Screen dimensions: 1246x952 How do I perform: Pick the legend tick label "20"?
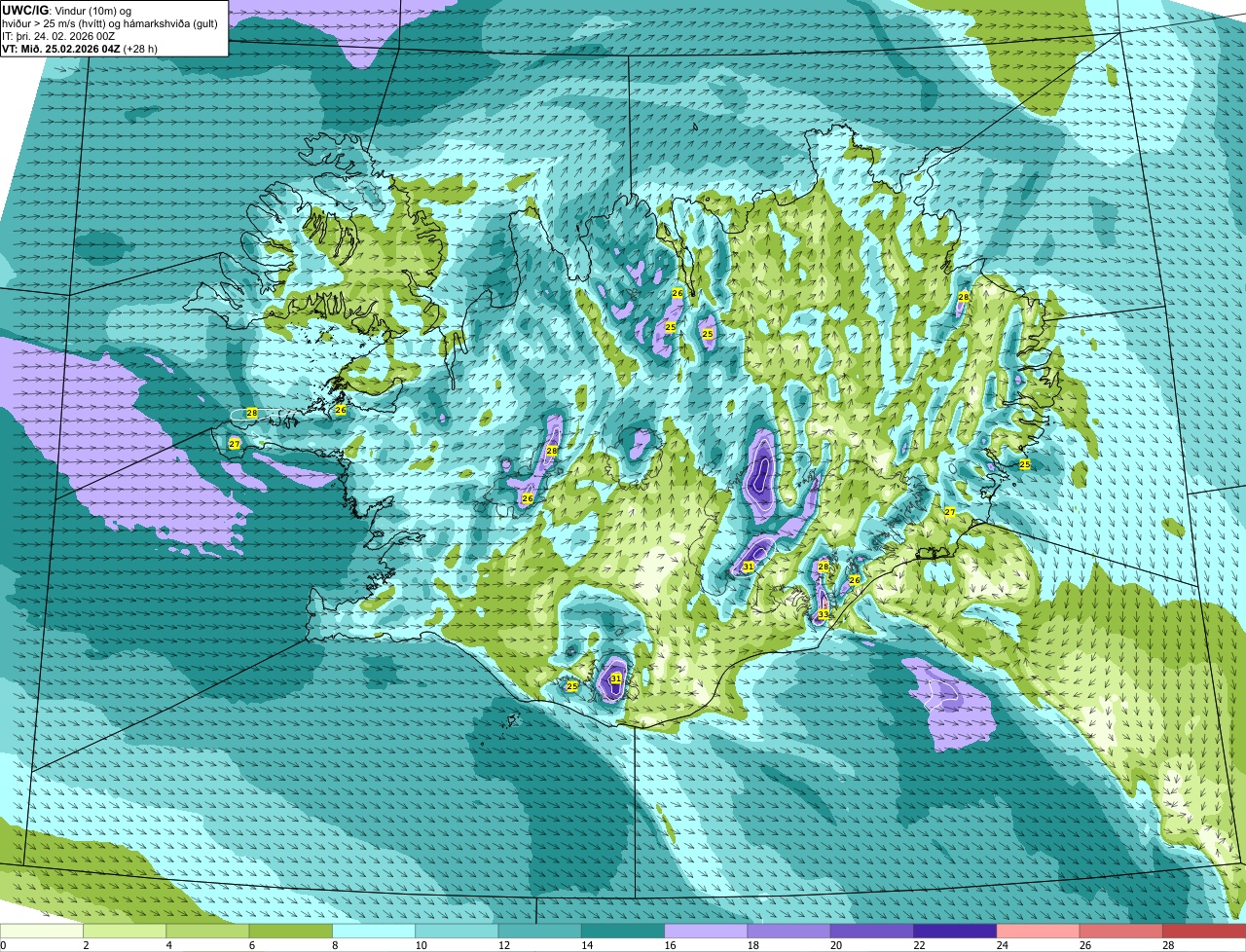[835, 945]
